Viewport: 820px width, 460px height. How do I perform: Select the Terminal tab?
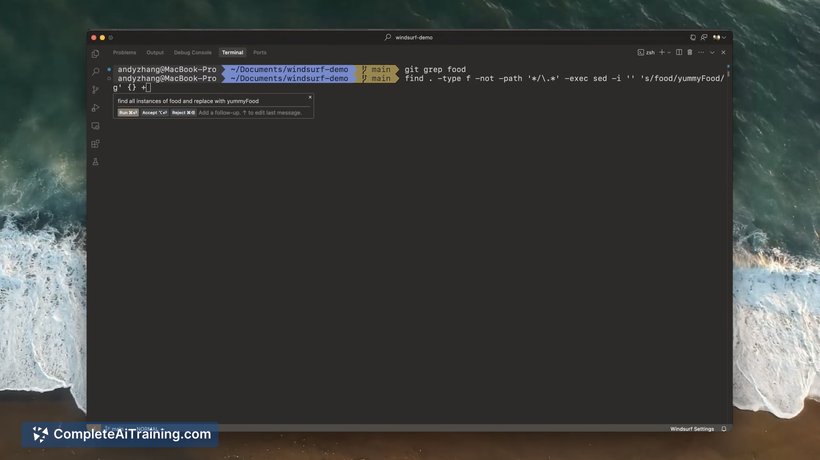(x=232, y=52)
